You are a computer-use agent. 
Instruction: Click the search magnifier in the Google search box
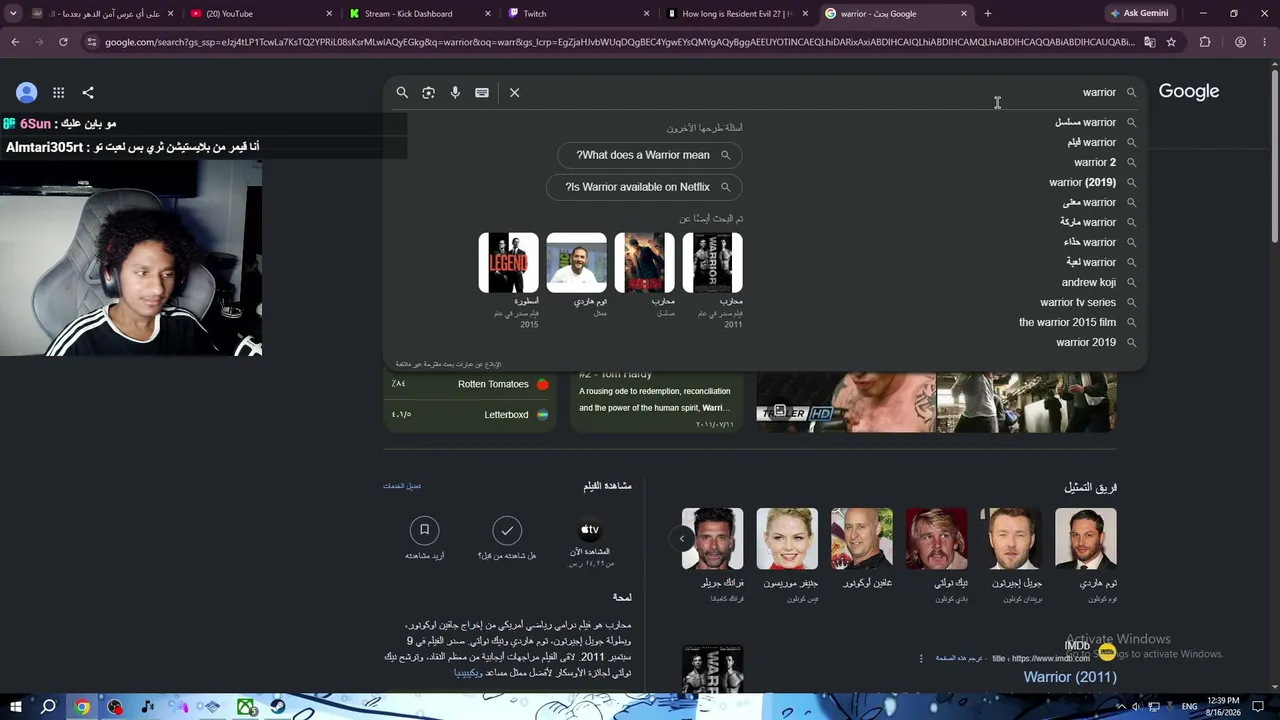[402, 92]
